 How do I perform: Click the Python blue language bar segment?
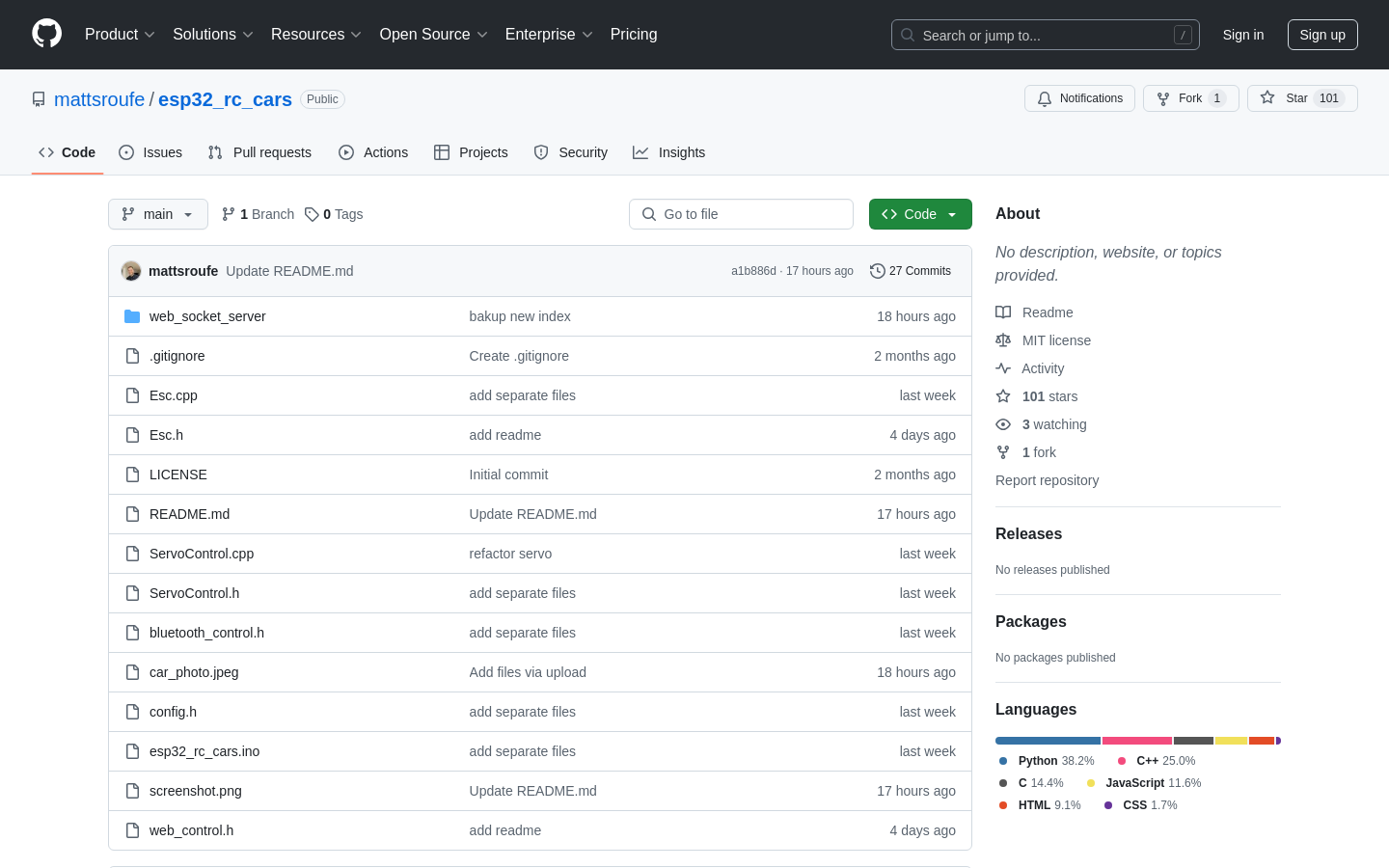[1049, 741]
